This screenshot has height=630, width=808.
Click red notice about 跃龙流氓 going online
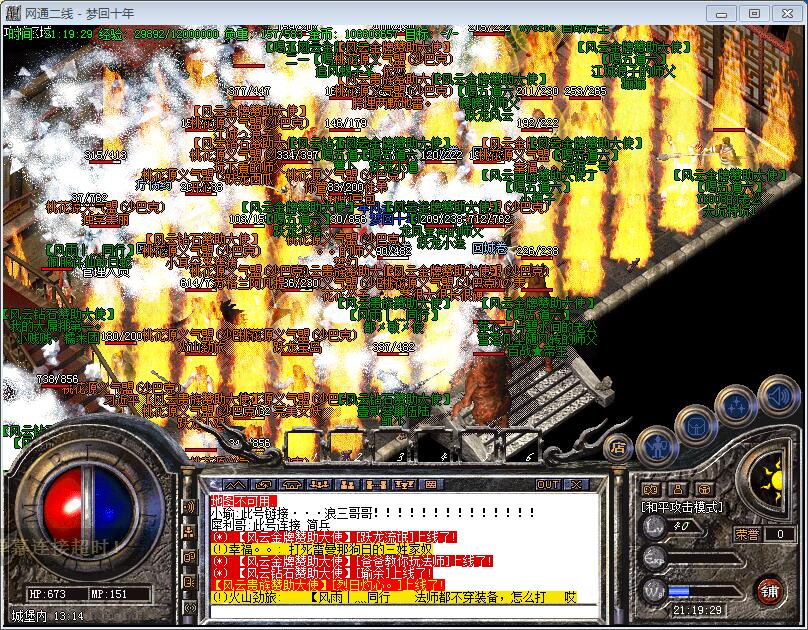[x=334, y=537]
